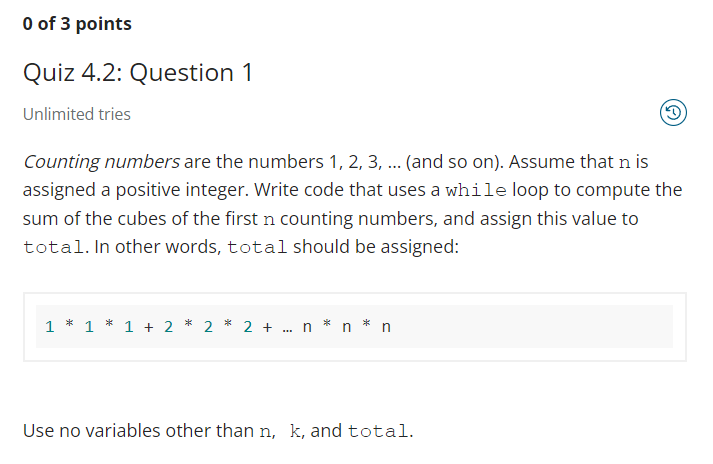713x464 pixels.
Task: Select the 0 of 3 points score label
Action: pyautogui.click(x=77, y=24)
